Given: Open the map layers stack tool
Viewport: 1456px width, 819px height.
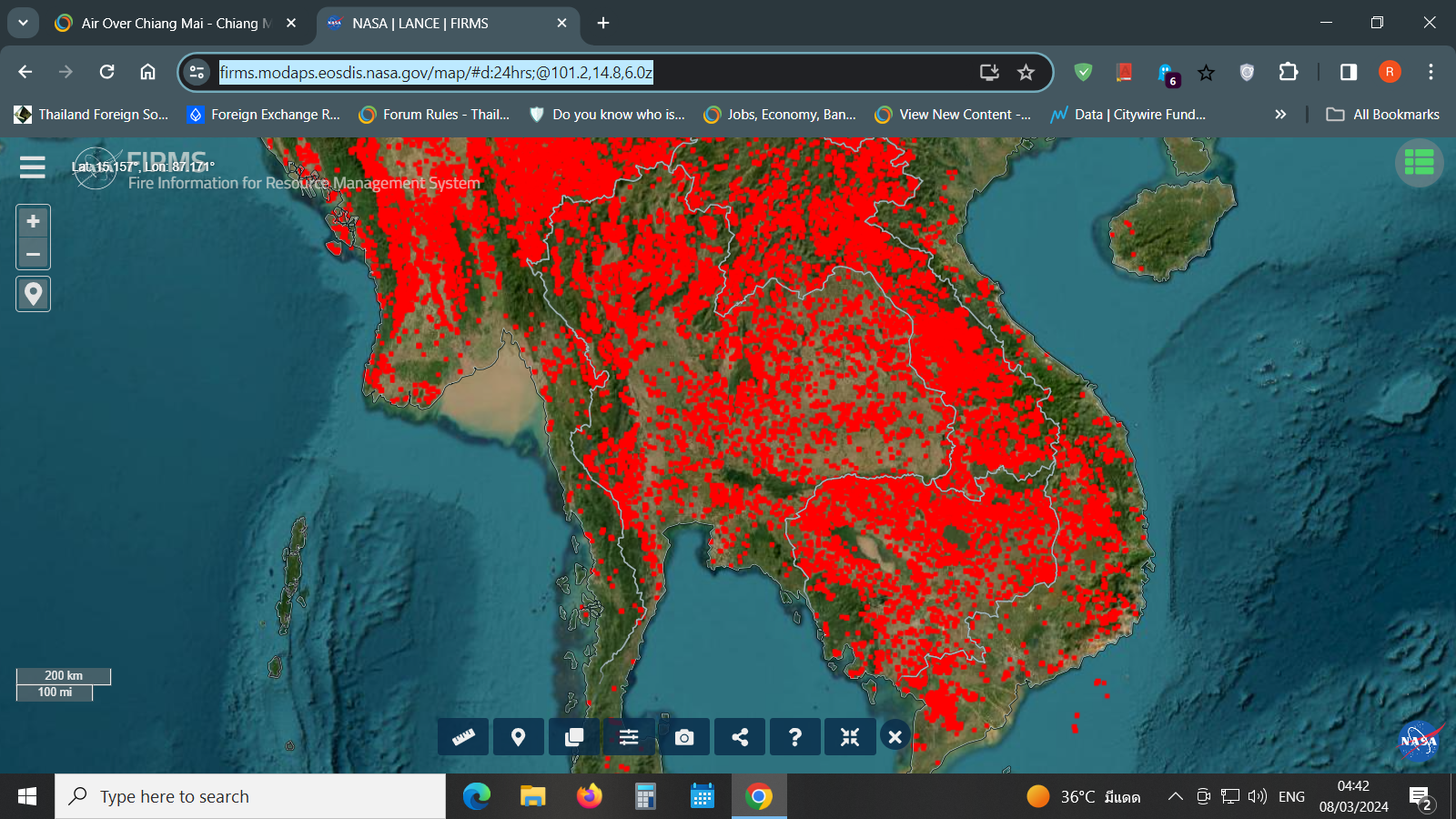Looking at the screenshot, I should pos(574,737).
